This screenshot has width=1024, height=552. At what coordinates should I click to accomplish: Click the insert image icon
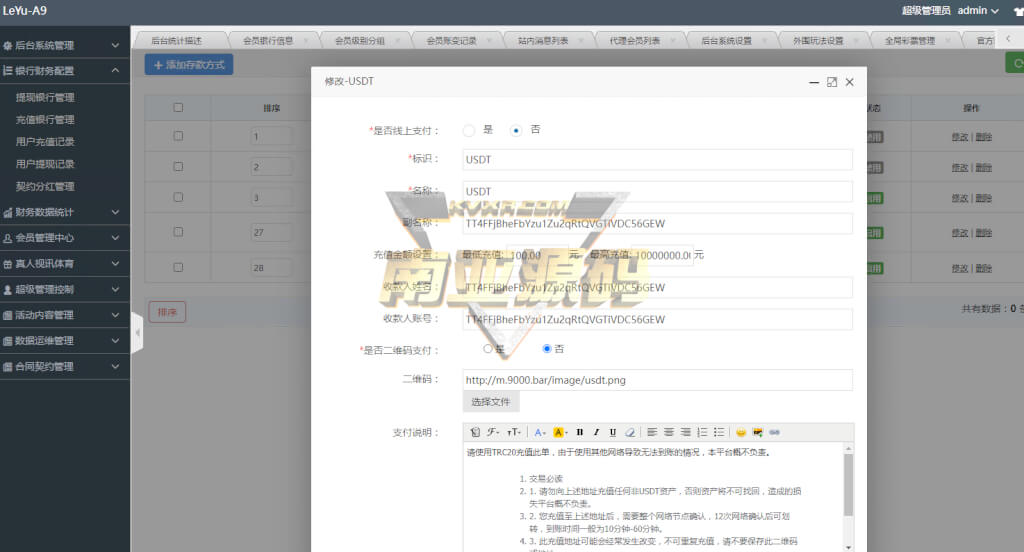click(758, 432)
